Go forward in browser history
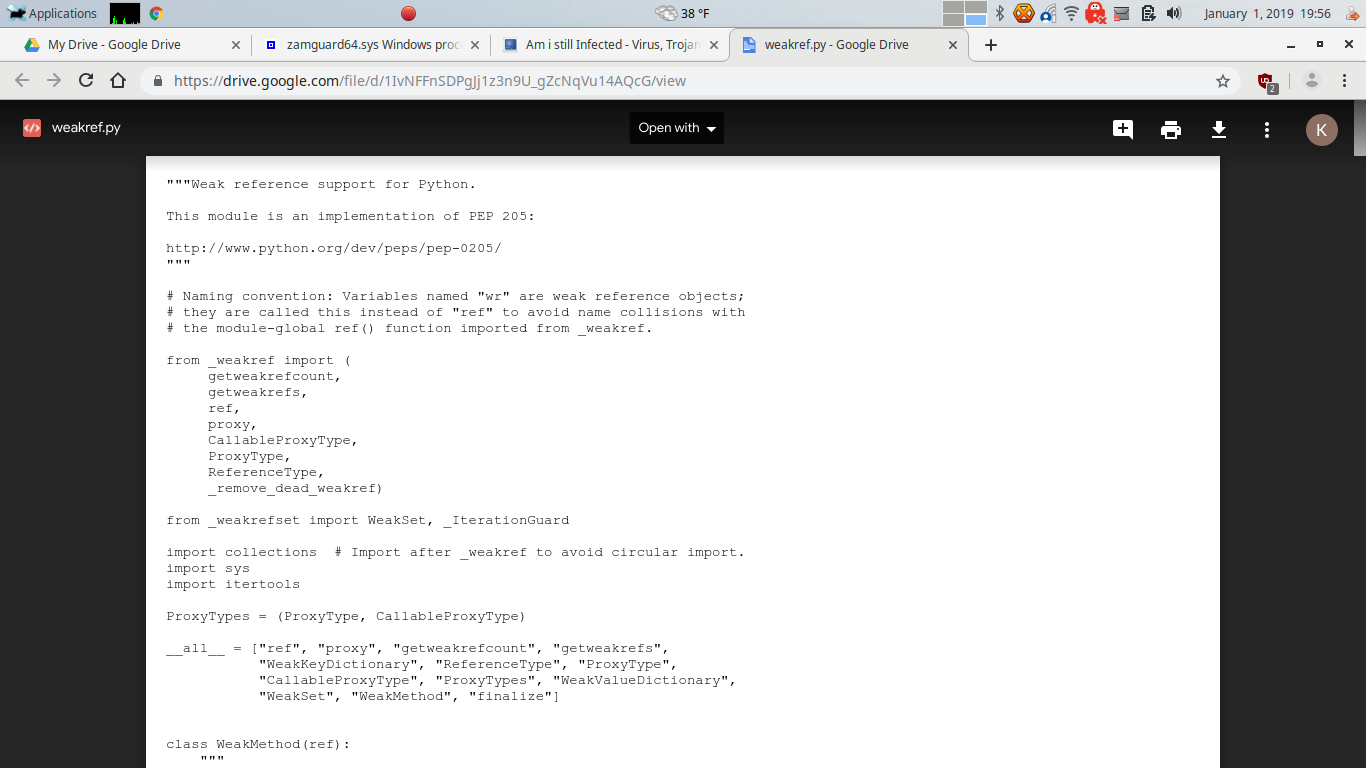Image resolution: width=1366 pixels, height=768 pixels. [54, 81]
